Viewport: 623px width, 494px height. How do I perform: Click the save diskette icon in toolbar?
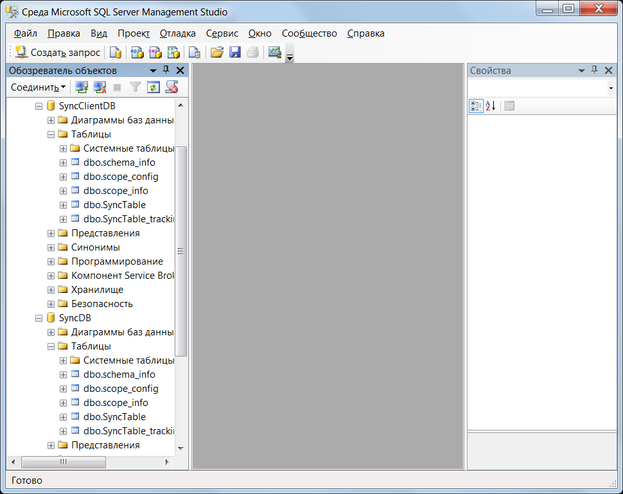coord(235,52)
